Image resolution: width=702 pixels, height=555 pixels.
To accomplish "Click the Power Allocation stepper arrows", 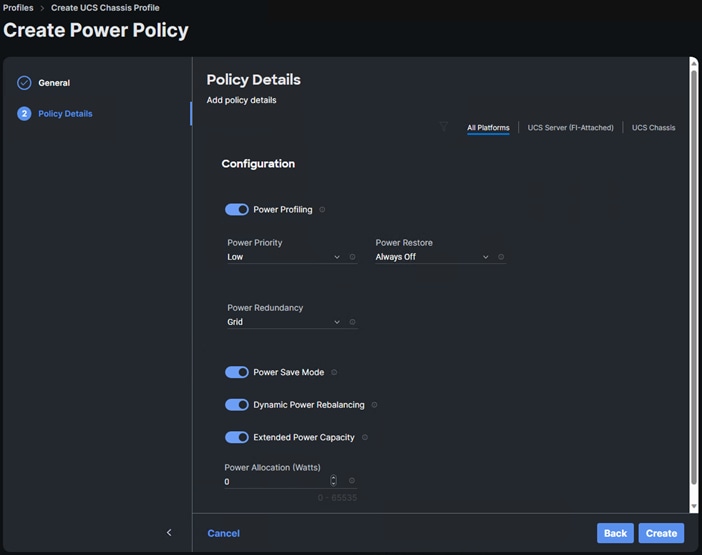I will tap(333, 481).
